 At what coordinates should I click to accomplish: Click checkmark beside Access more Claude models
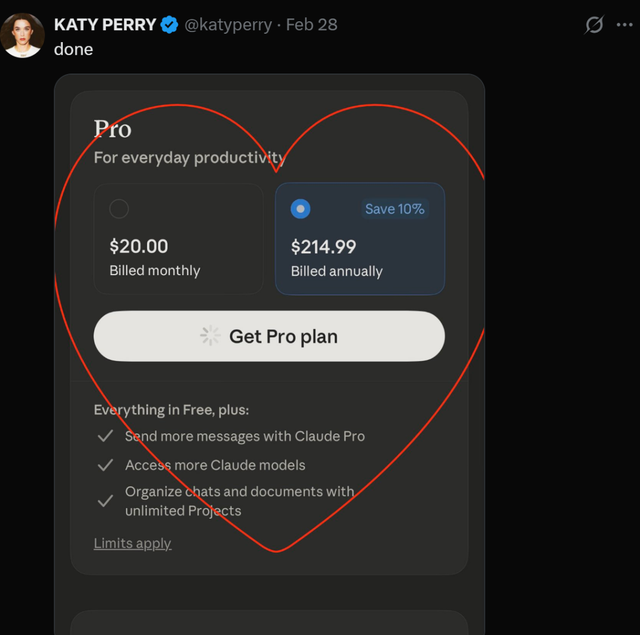click(105, 465)
